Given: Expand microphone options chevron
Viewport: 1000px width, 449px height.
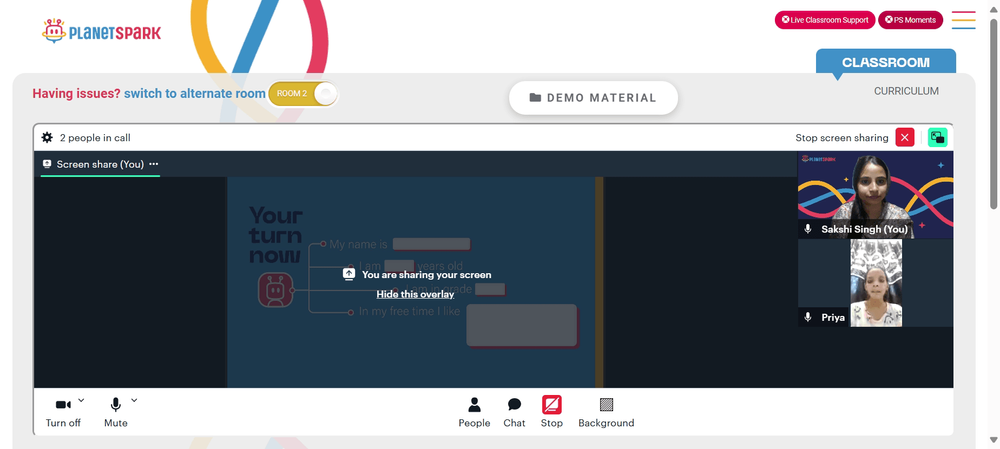Looking at the screenshot, I should [x=134, y=401].
